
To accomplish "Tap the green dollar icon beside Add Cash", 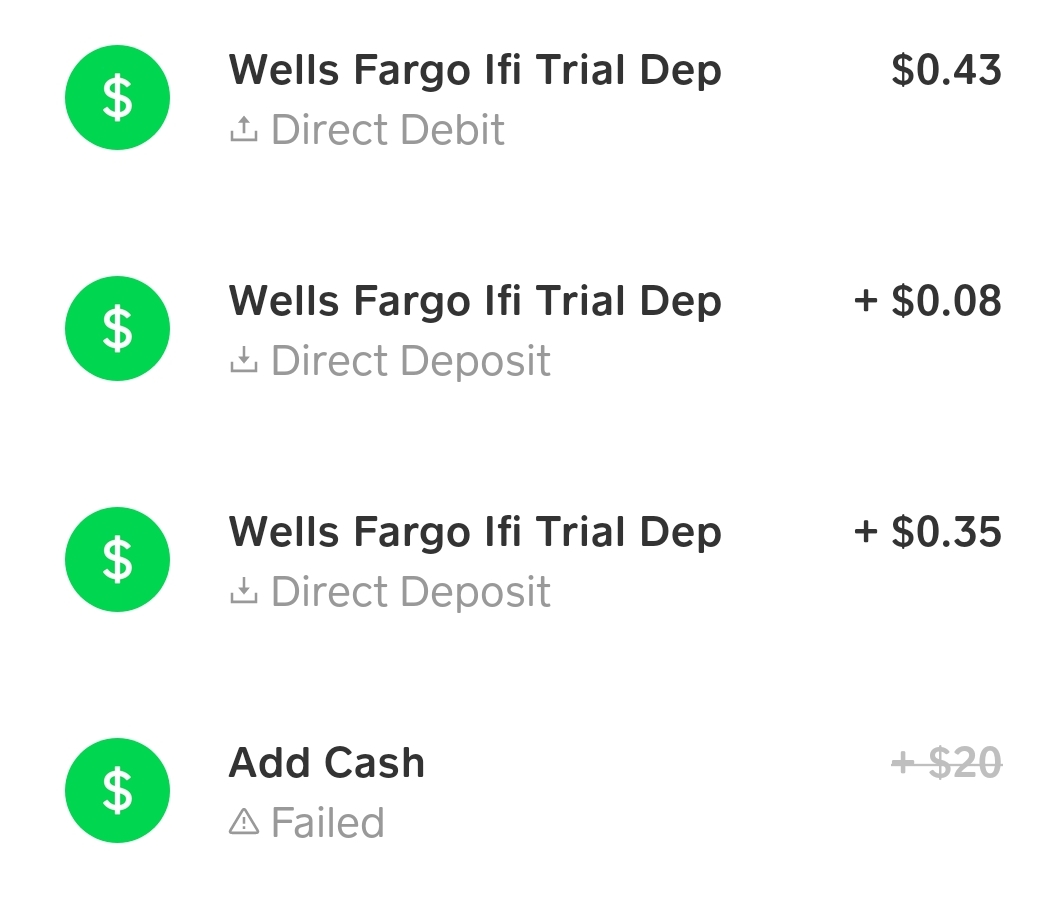I will coord(117,790).
